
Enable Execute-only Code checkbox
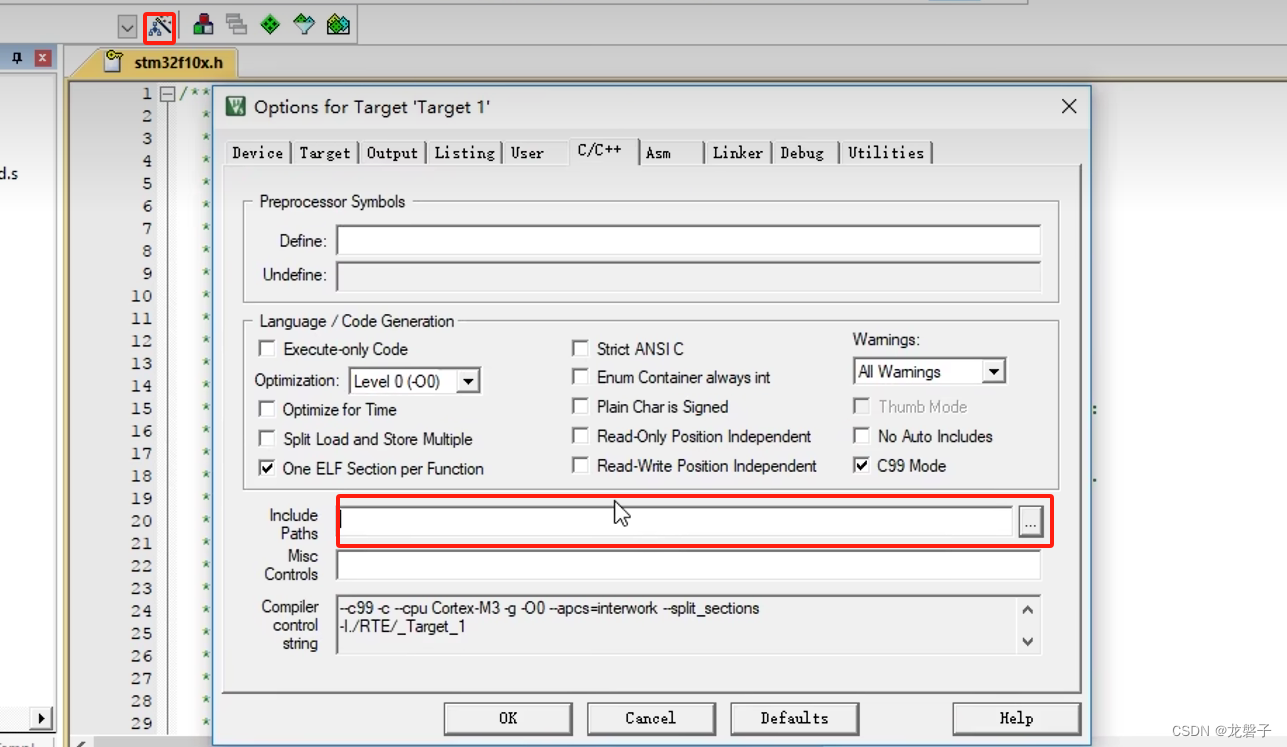[267, 349]
